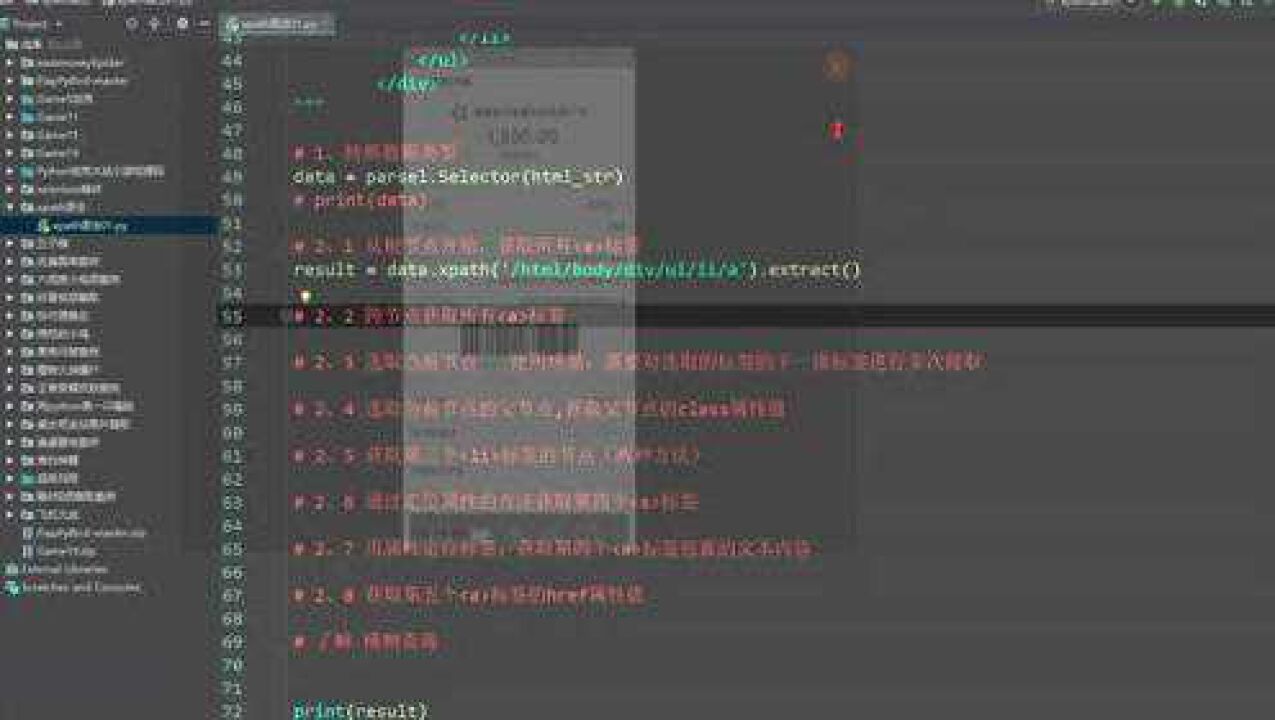Click the yellow intention lightbulb icon
The width and height of the screenshot is (1275, 720).
pos(305,295)
